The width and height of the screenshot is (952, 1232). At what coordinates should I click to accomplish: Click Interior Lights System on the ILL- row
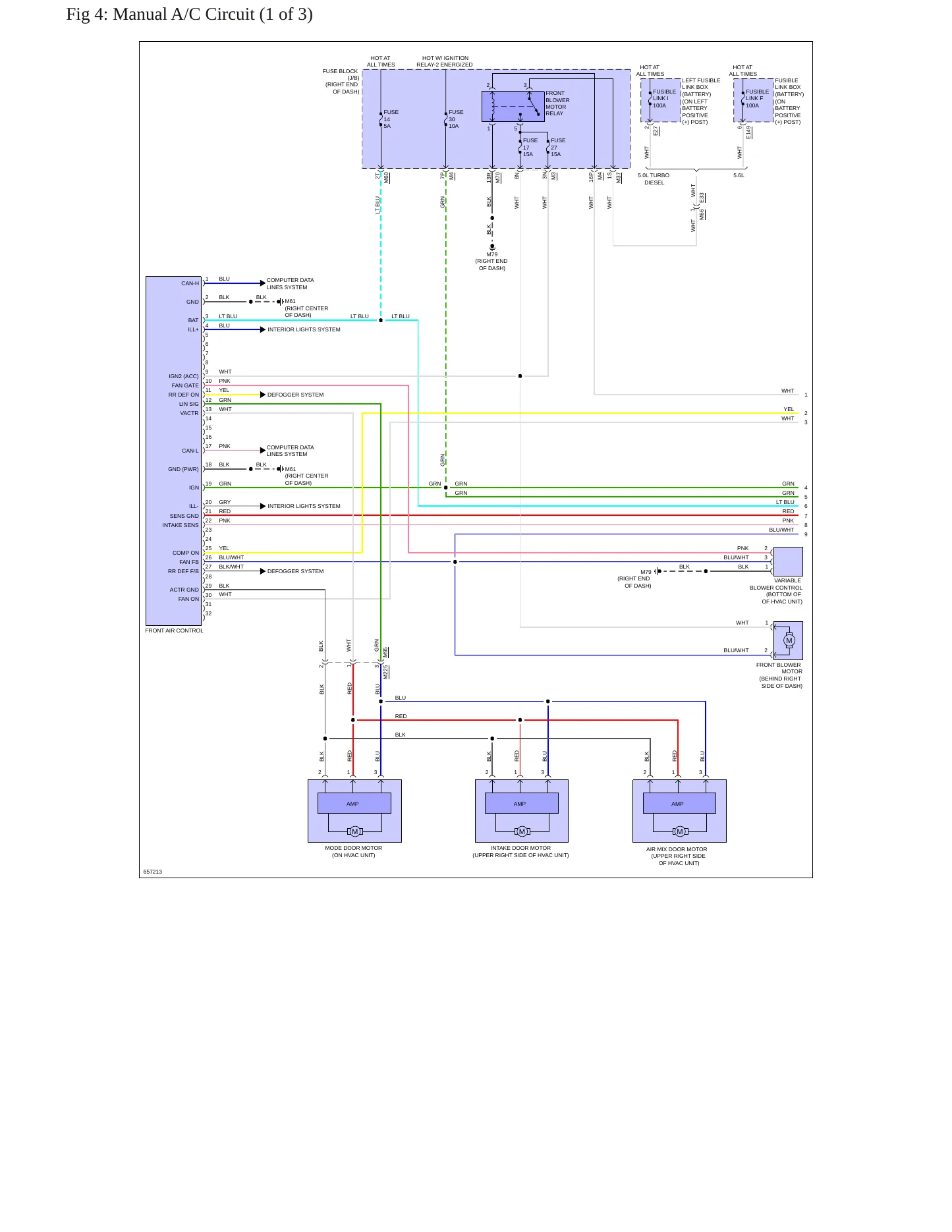click(304, 506)
